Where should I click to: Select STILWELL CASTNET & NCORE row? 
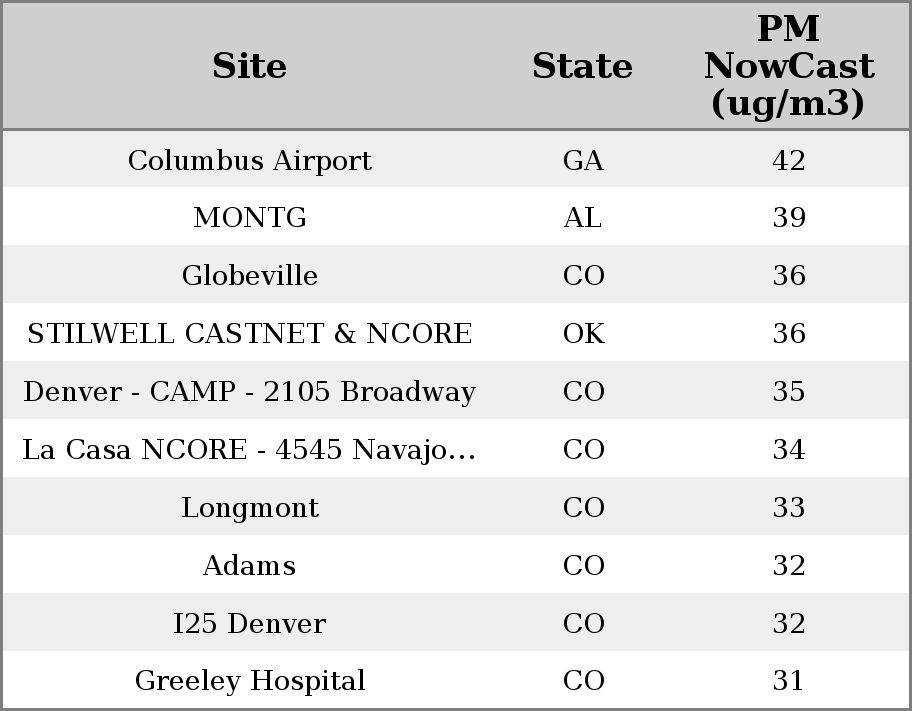click(x=250, y=334)
